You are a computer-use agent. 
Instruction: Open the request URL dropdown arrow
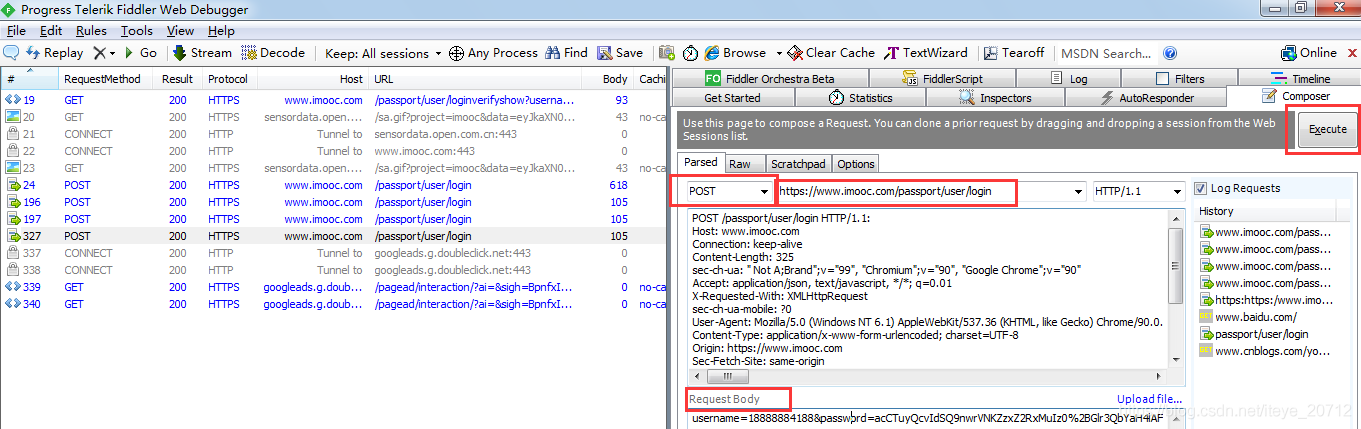(1077, 191)
